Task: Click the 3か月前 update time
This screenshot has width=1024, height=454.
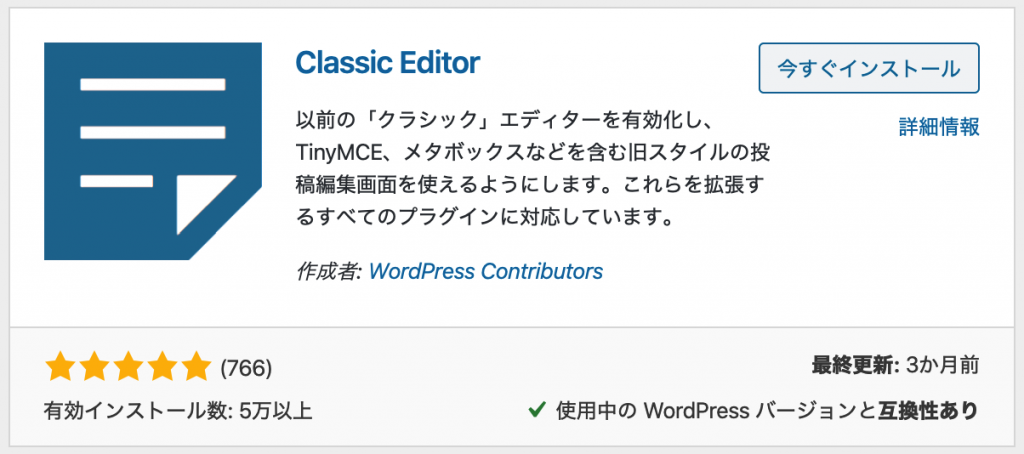Action: pos(941,364)
